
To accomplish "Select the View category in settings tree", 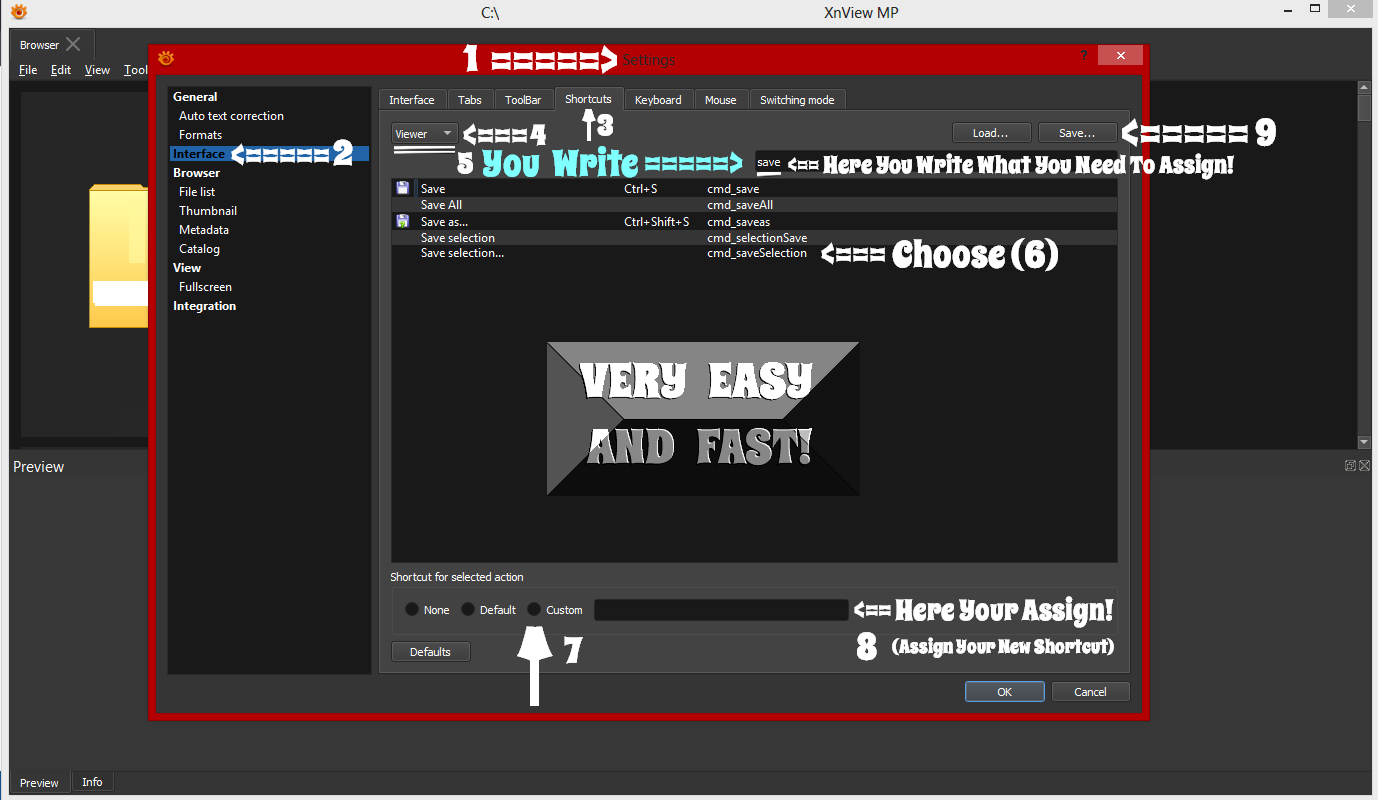I will pyautogui.click(x=187, y=268).
